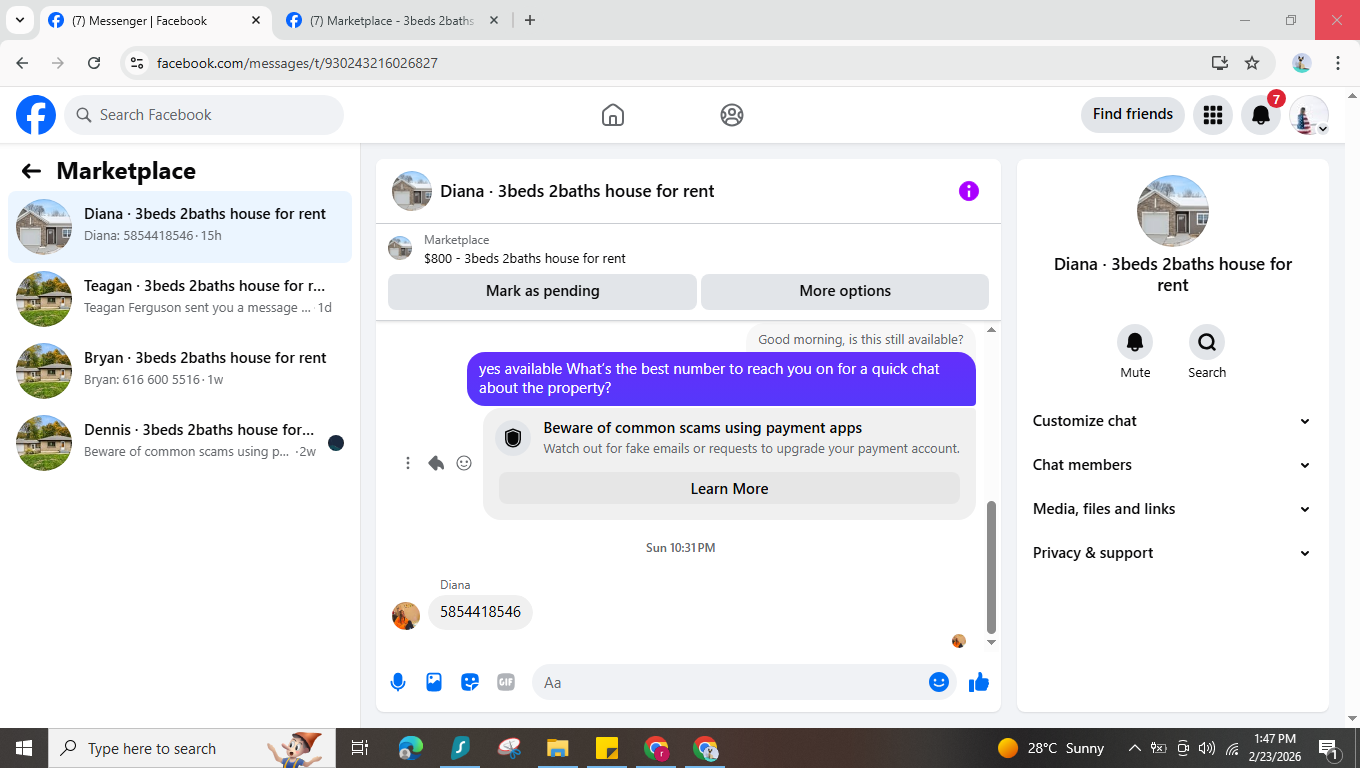Go back from Marketplace chats list
1360x768 pixels.
[x=31, y=171]
